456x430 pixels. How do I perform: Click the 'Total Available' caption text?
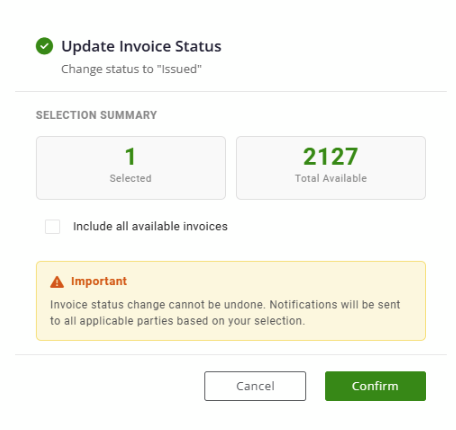click(331, 178)
